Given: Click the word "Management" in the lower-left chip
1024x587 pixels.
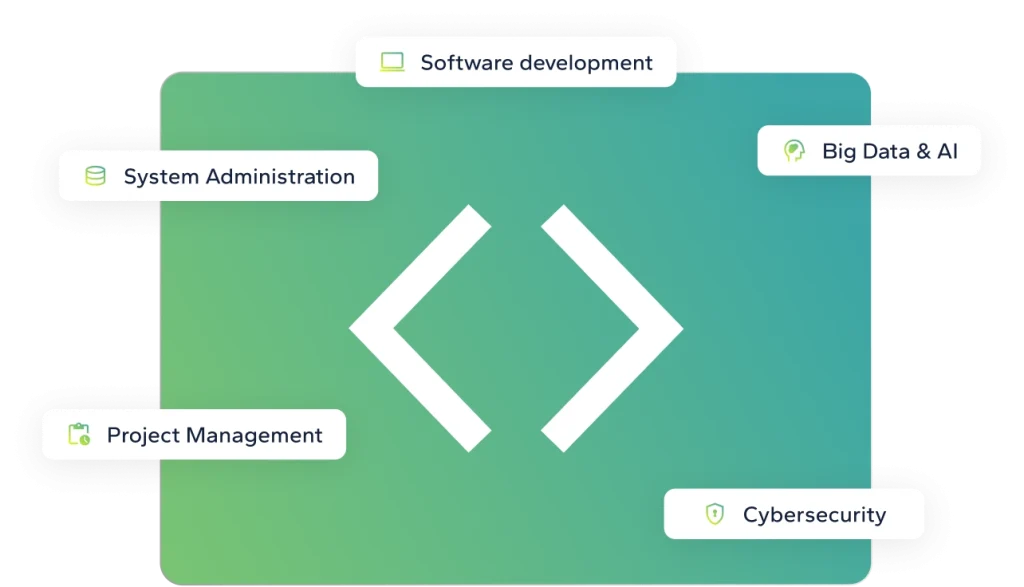Looking at the screenshot, I should (255, 436).
